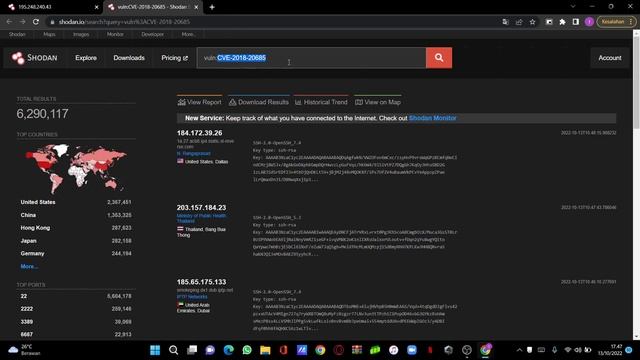Toggle the browser side panel icon
Image resolution: width=640 pixels, height=360 pixels.
pos(576,22)
